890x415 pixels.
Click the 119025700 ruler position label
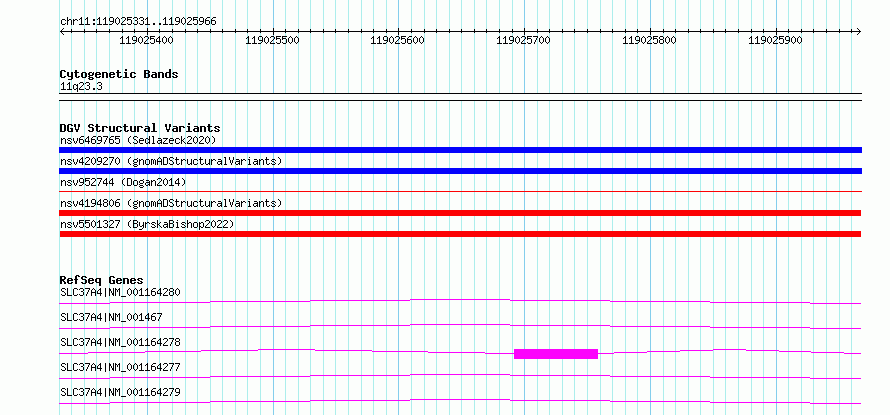click(x=523, y=40)
